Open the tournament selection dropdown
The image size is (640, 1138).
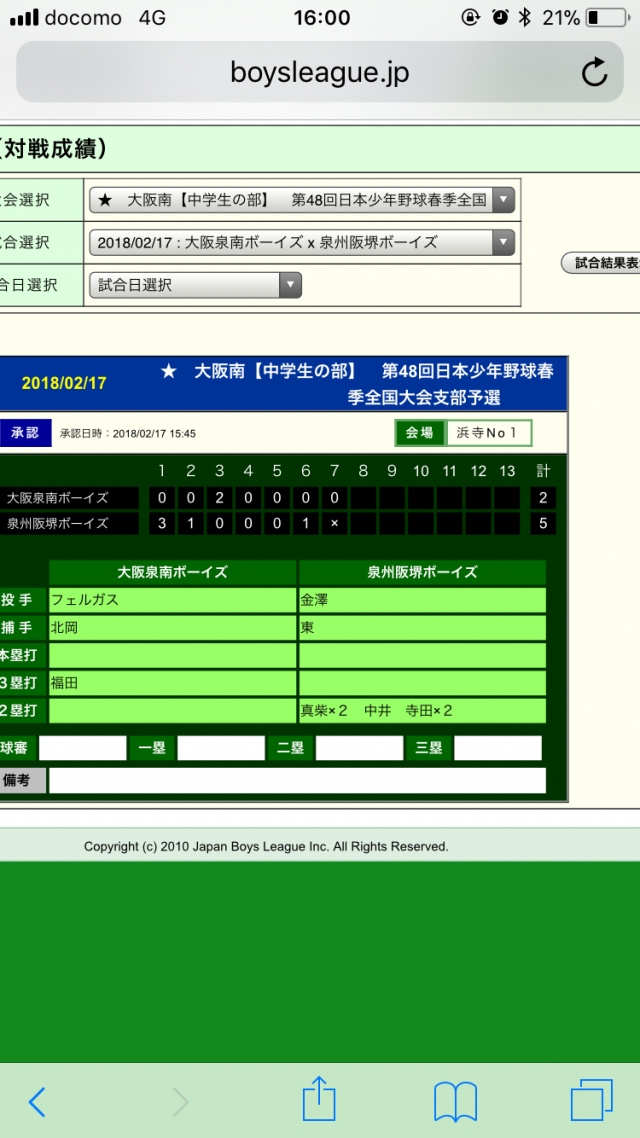click(x=302, y=200)
